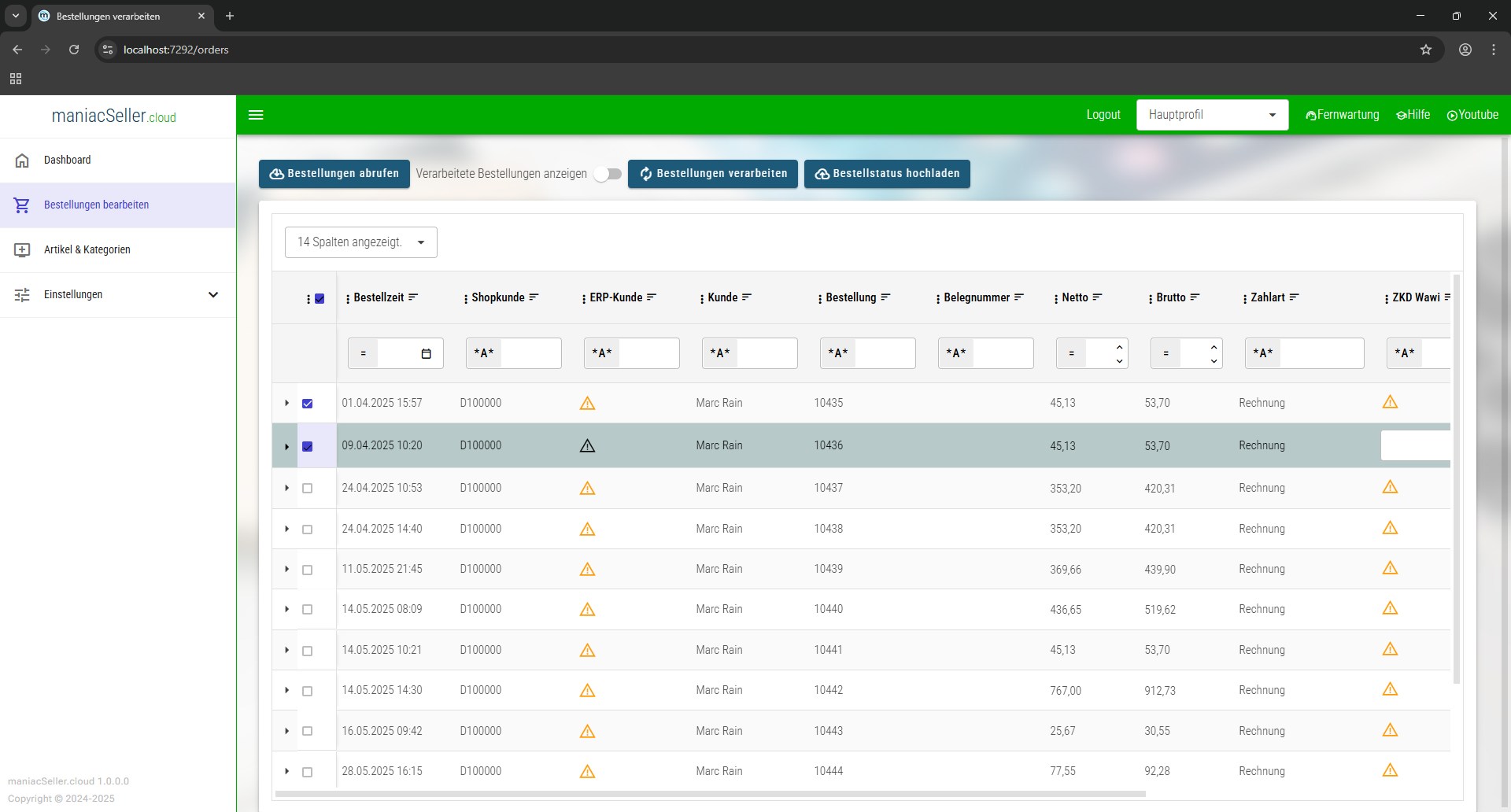Viewport: 1511px width, 812px height.
Task: Open the Netto column options menu dots
Action: tap(1055, 298)
